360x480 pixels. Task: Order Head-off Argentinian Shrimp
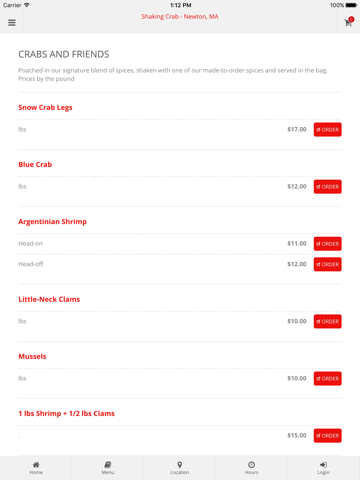coord(327,264)
